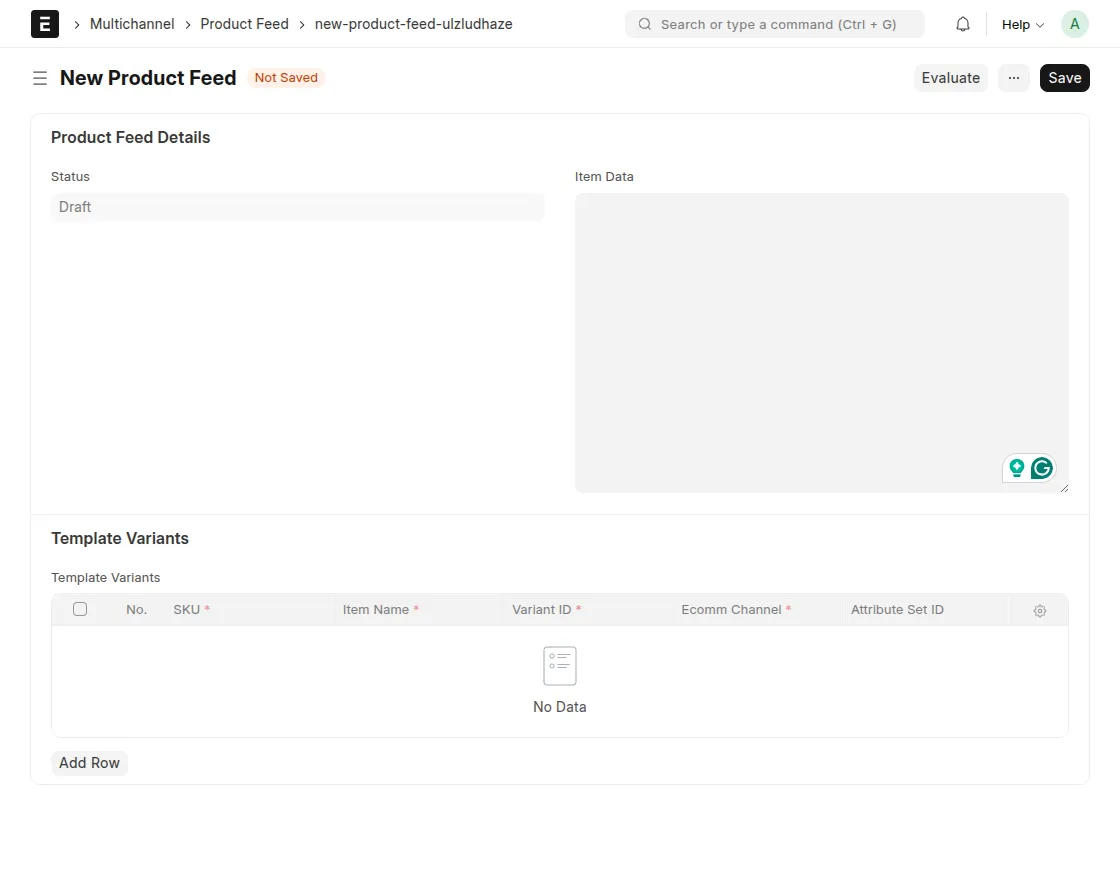Screen dimensions: 1120x880
Task: Click the Grammarly icon in Item Data
Action: click(1041, 469)
